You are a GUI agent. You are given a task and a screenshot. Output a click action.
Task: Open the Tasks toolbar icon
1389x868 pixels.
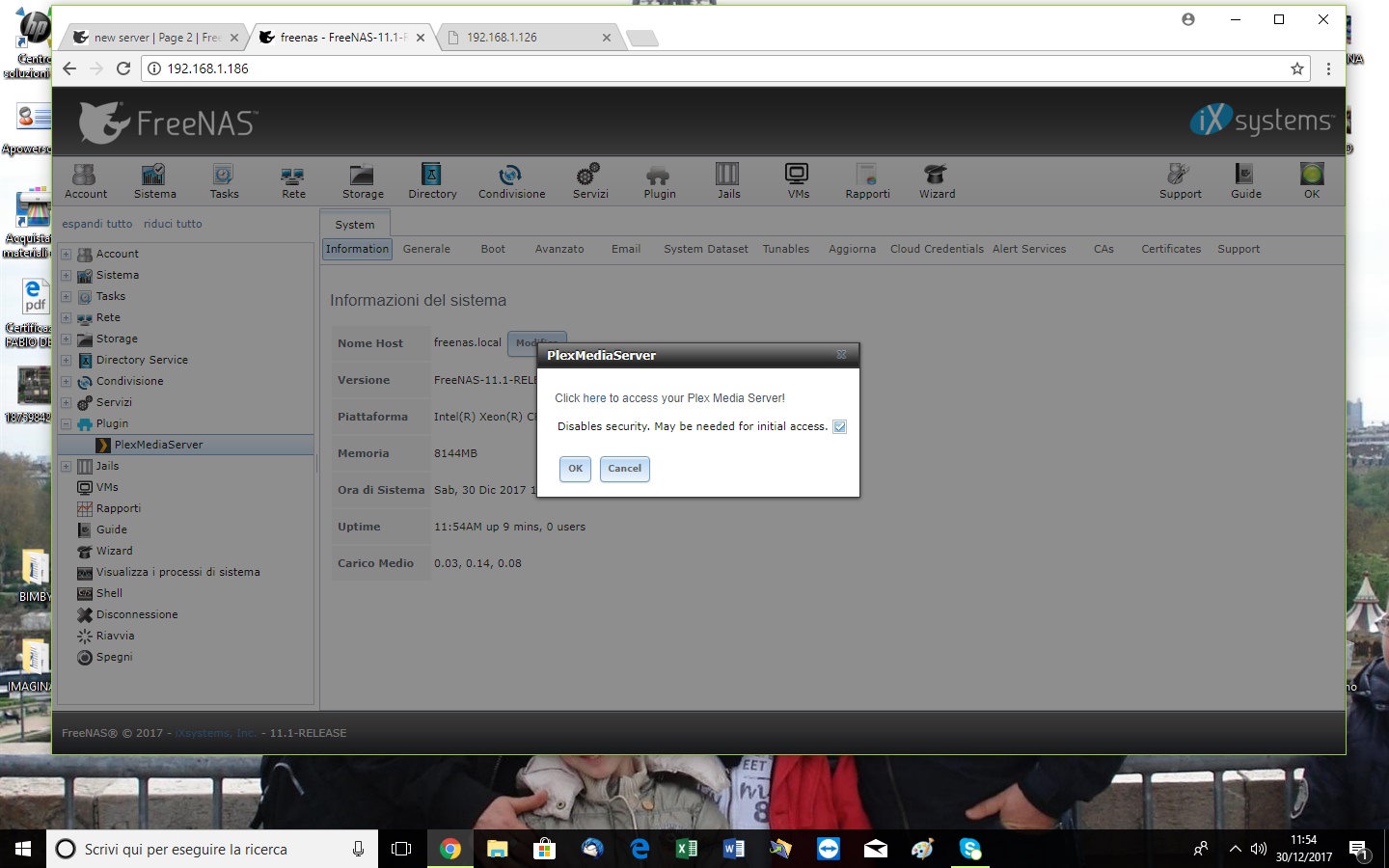224,181
